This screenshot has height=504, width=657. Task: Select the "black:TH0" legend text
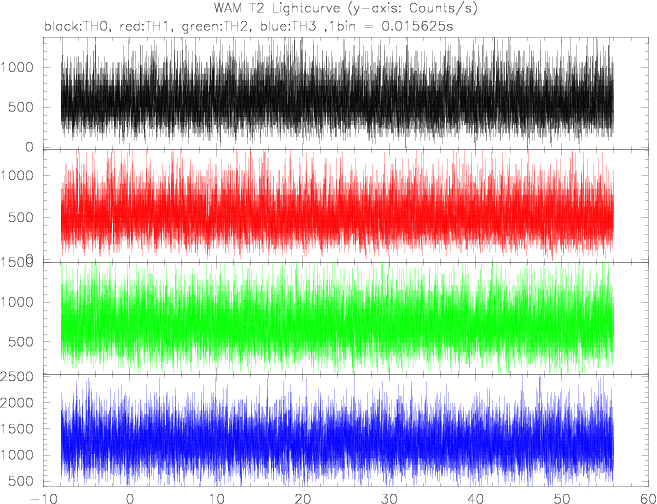point(78,26)
